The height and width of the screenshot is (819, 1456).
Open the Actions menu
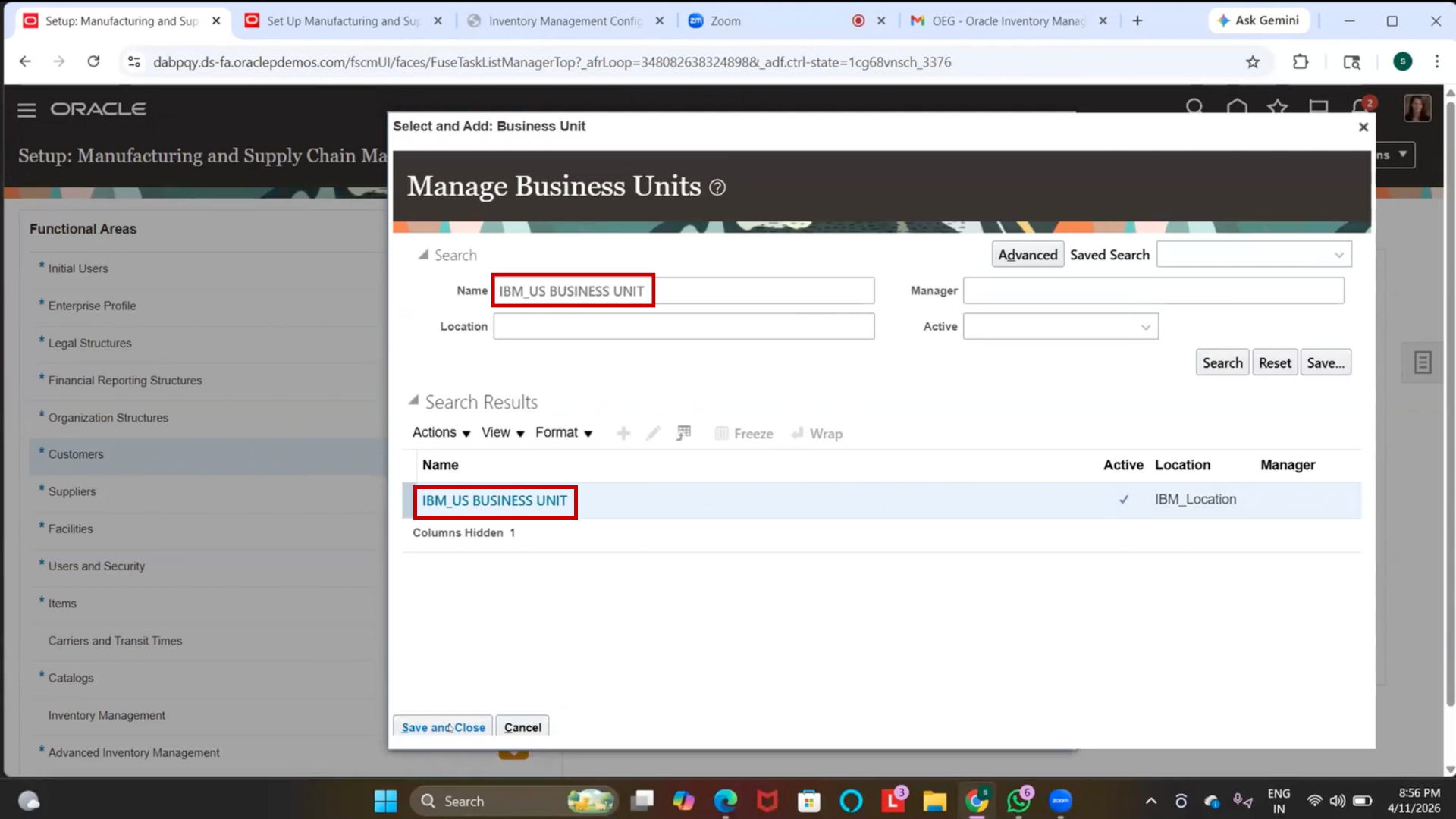click(x=441, y=432)
